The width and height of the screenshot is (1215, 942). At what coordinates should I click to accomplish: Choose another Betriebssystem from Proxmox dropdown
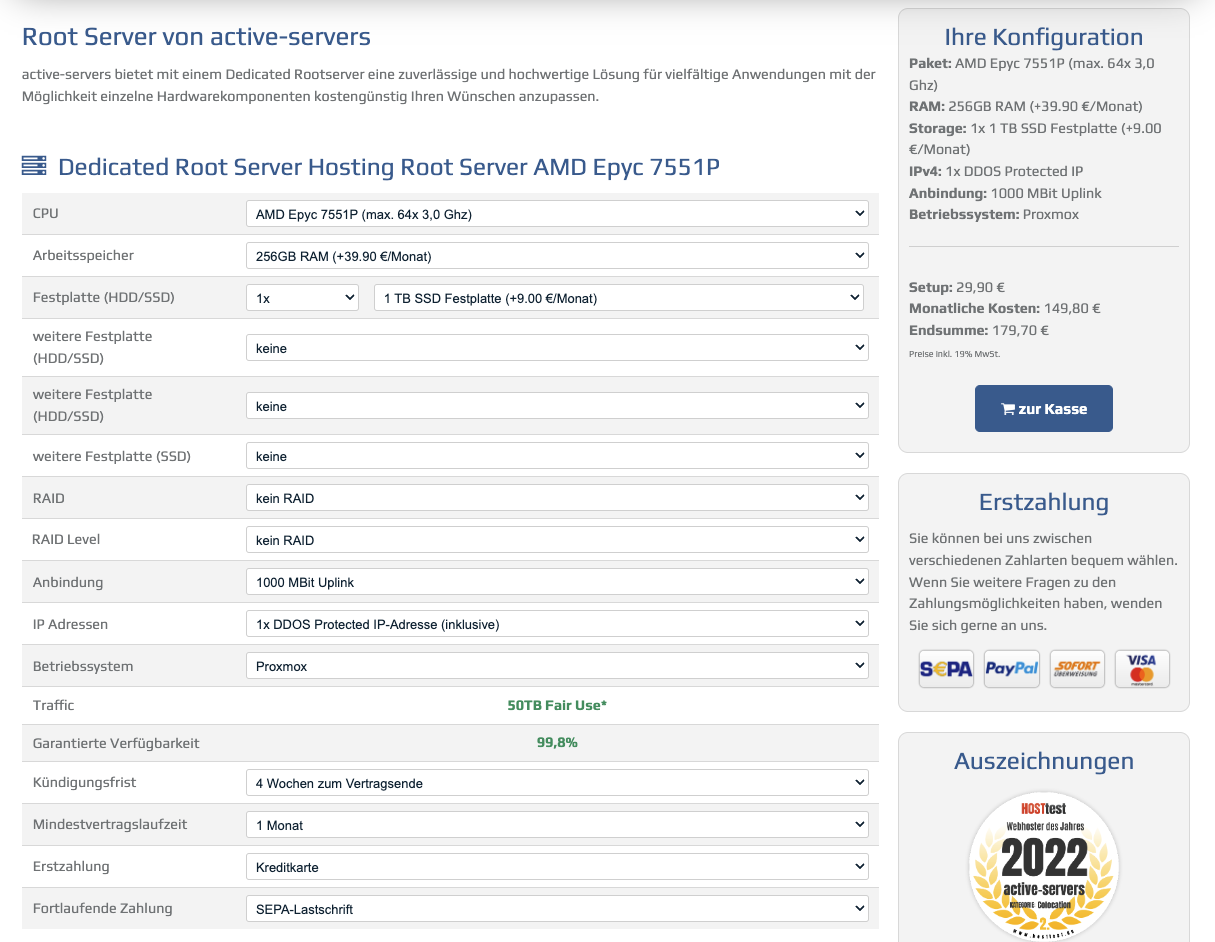[557, 666]
